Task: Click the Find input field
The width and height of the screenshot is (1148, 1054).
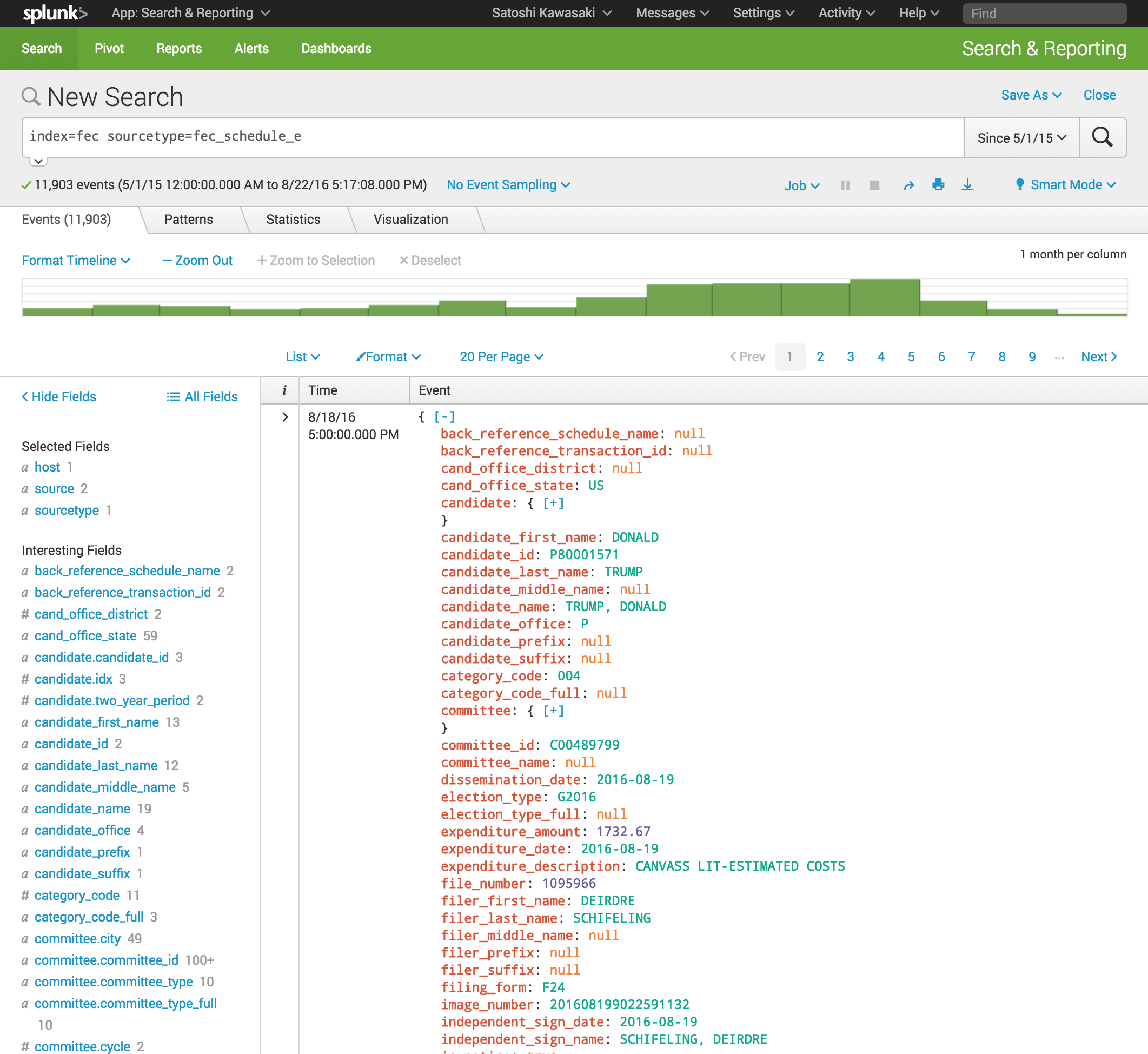Action: pyautogui.click(x=1044, y=13)
